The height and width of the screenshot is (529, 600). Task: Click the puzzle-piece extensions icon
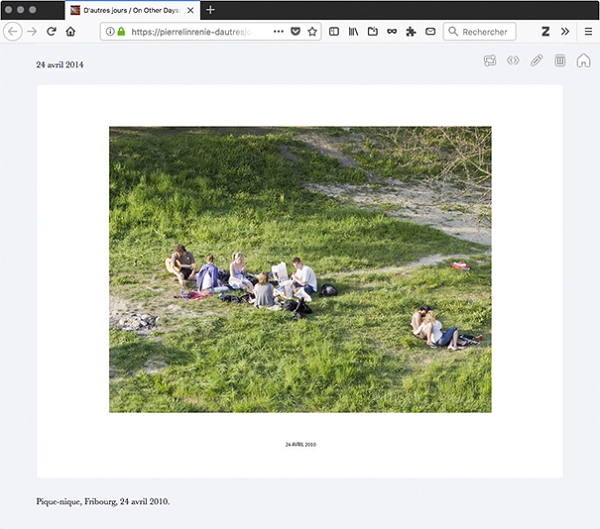[411, 32]
